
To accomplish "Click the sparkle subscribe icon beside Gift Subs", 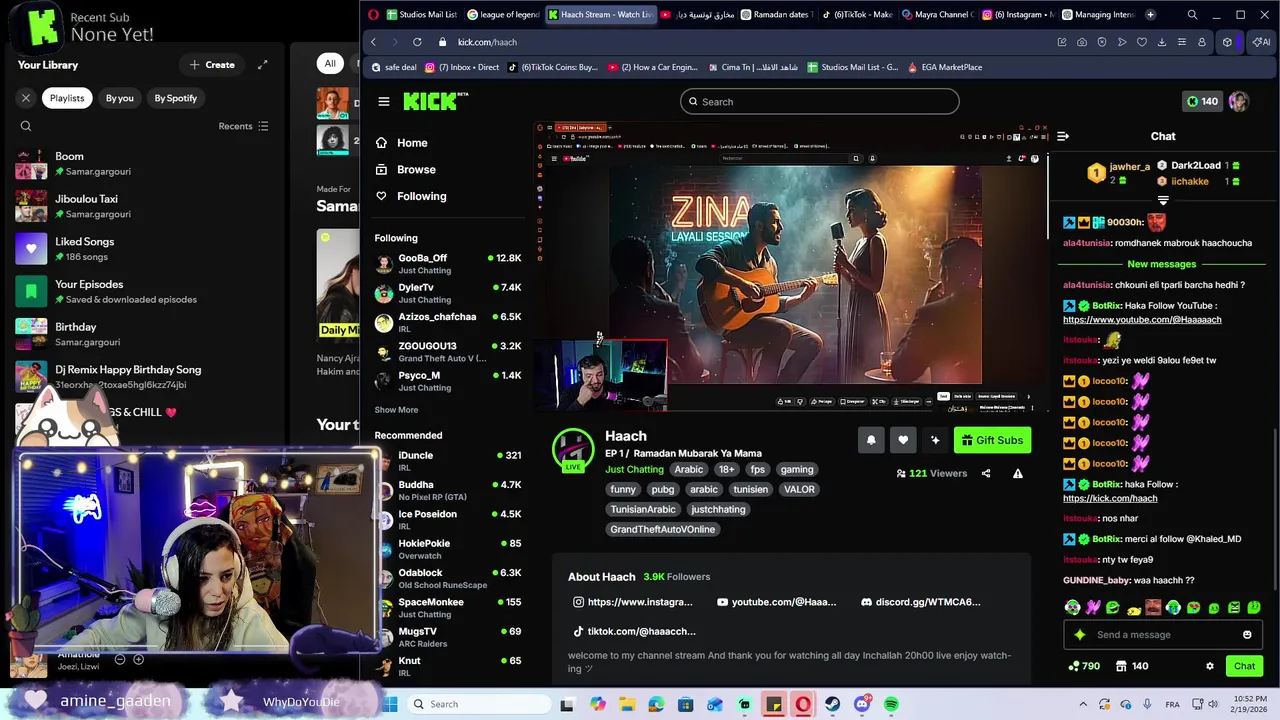I will pyautogui.click(x=935, y=440).
